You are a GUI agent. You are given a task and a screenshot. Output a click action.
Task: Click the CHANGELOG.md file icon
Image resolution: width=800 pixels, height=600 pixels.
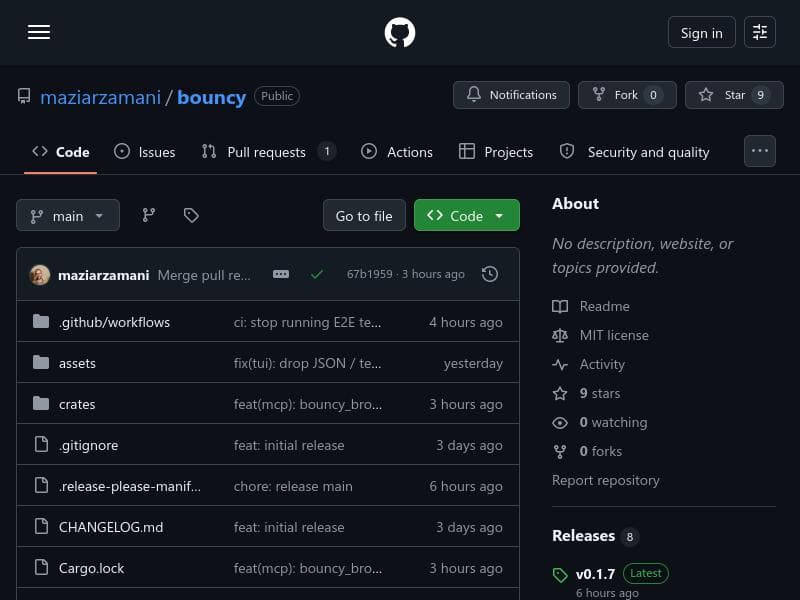(x=41, y=526)
